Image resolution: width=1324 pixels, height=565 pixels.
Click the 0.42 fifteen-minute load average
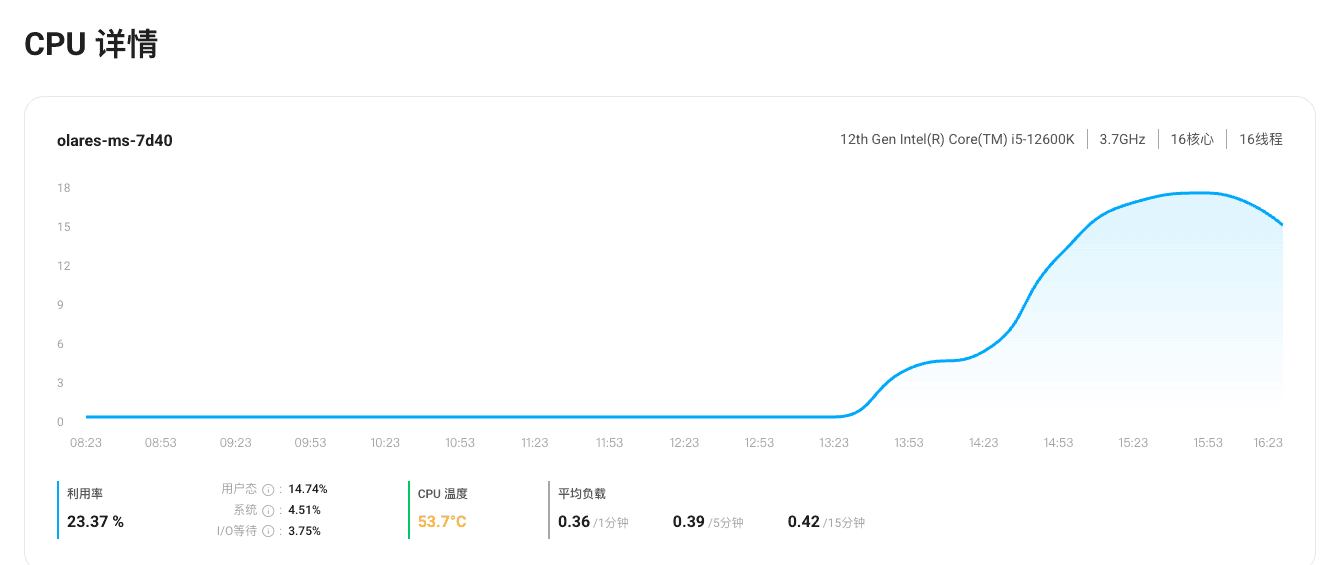(804, 521)
